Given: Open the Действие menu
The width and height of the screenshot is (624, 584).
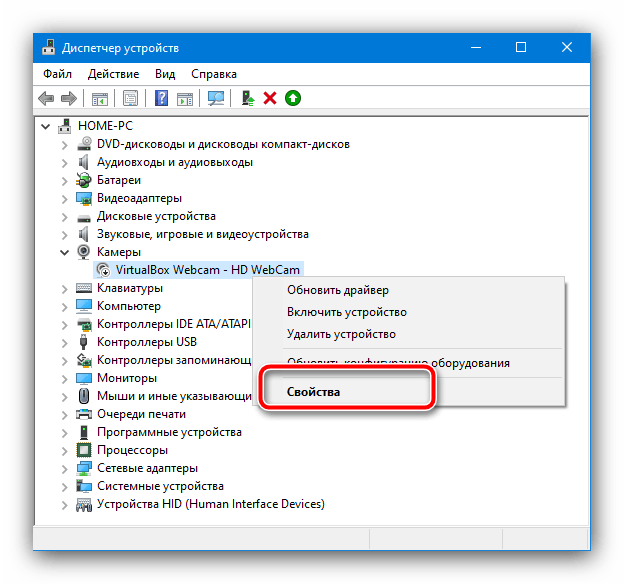Looking at the screenshot, I should 113,74.
